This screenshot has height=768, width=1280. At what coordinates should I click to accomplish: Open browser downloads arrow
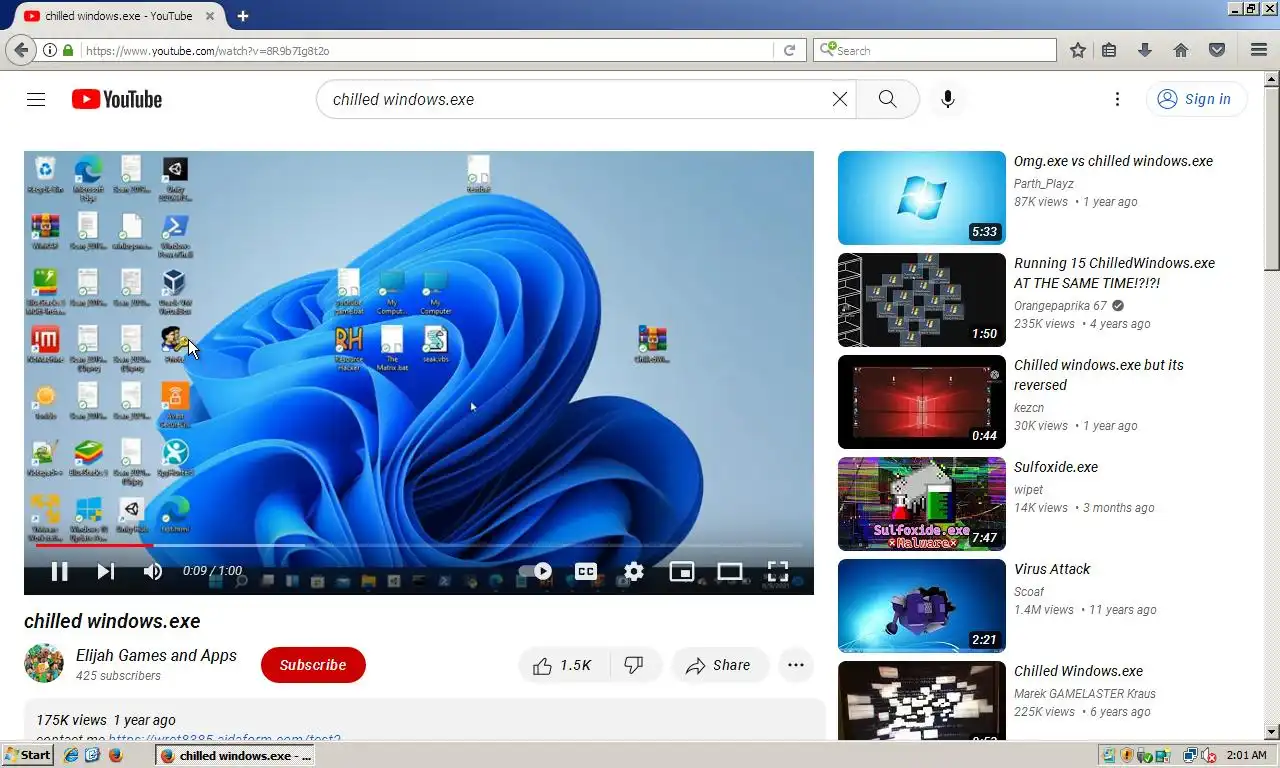pyautogui.click(x=1145, y=50)
